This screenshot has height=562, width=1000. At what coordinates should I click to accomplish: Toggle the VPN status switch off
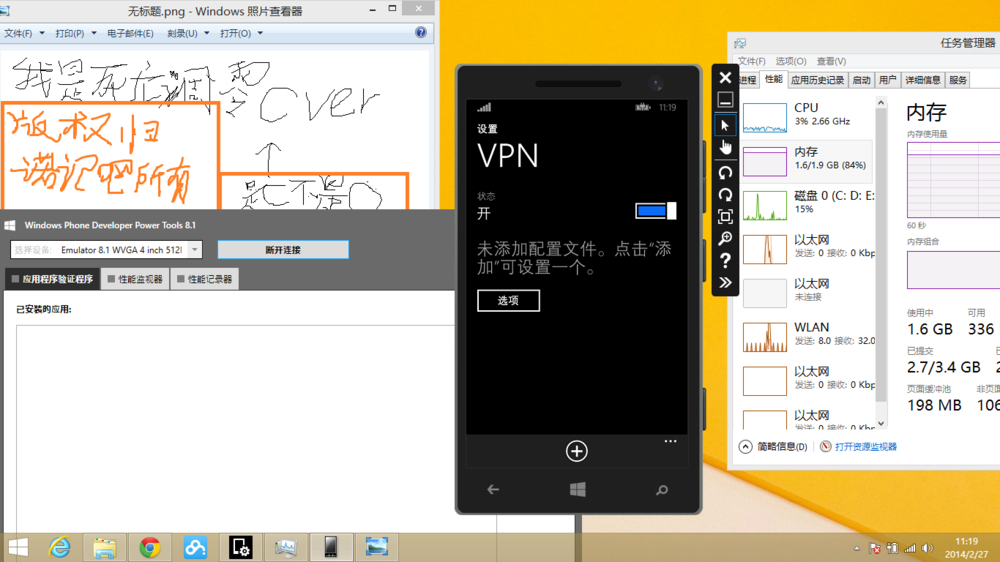pyautogui.click(x=656, y=211)
